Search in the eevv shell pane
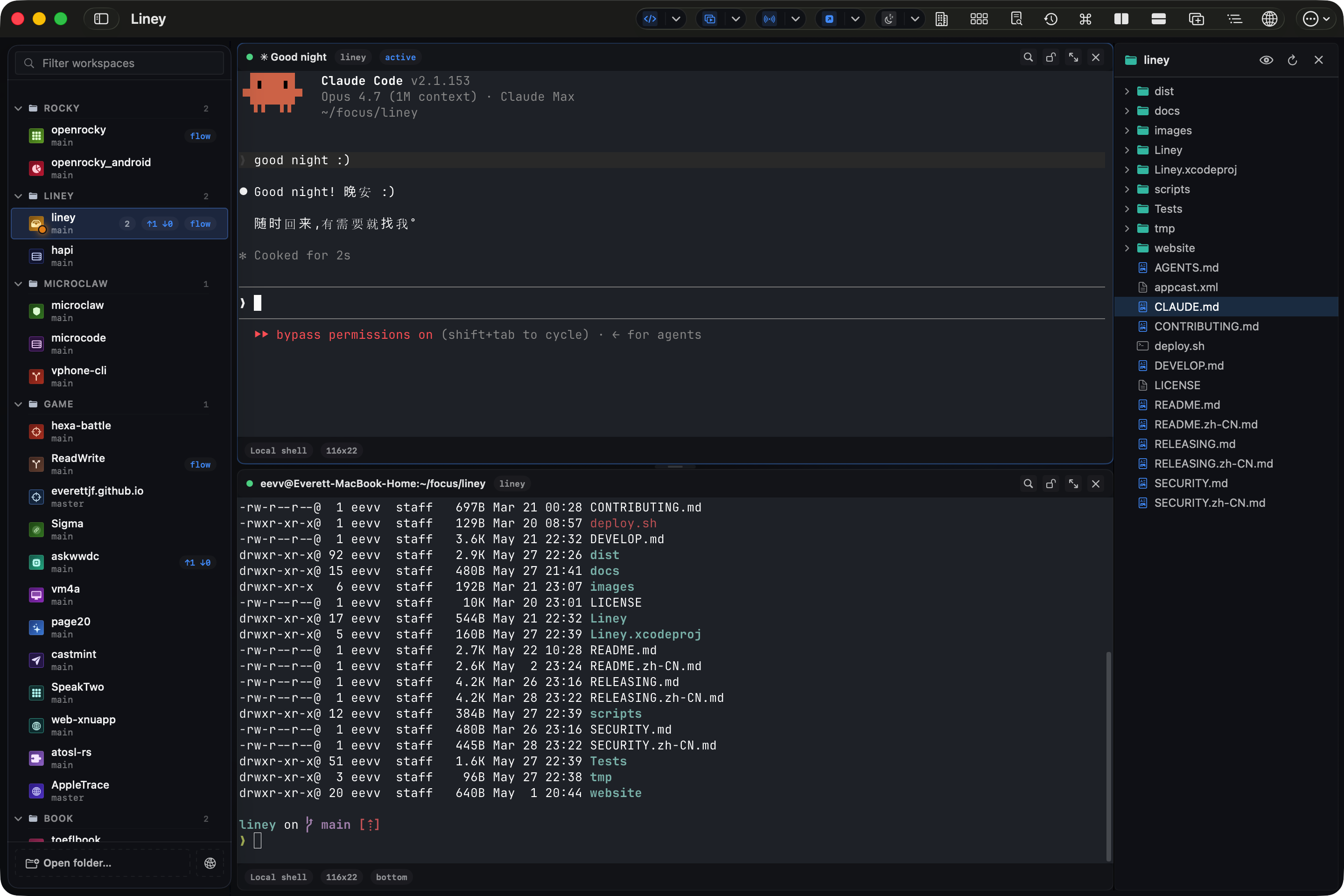This screenshot has width=1344, height=896. (1028, 484)
